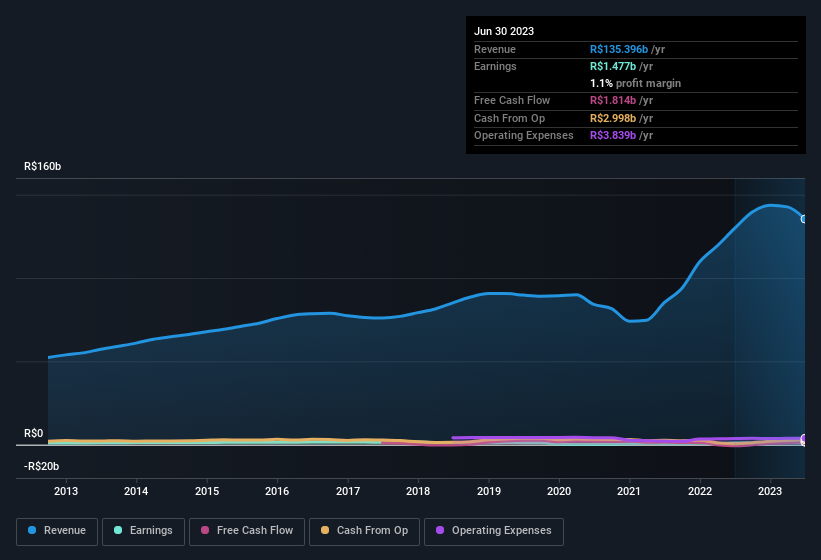Select the 2019 x-axis label
Image resolution: width=821 pixels, height=560 pixels.
[x=488, y=491]
